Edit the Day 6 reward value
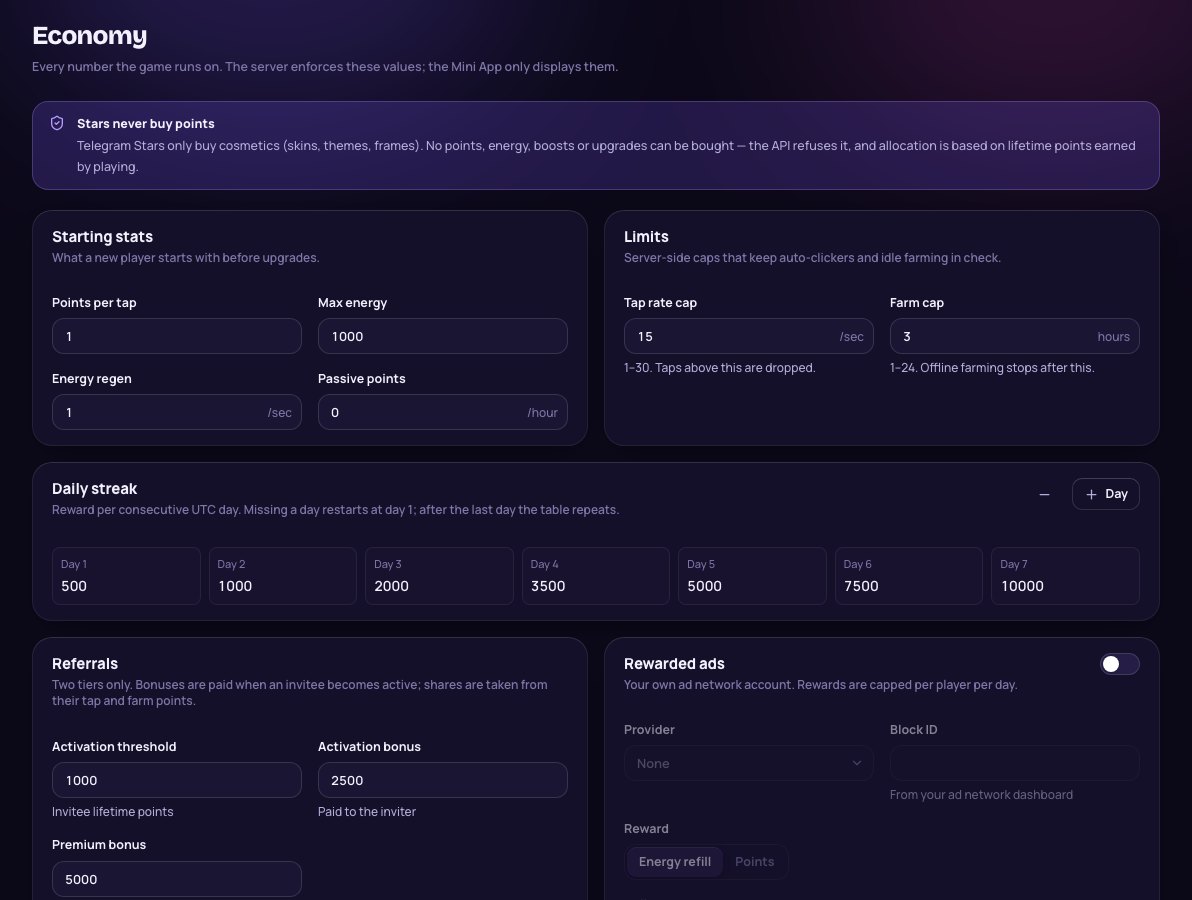The width and height of the screenshot is (1192, 900). pyautogui.click(x=909, y=576)
